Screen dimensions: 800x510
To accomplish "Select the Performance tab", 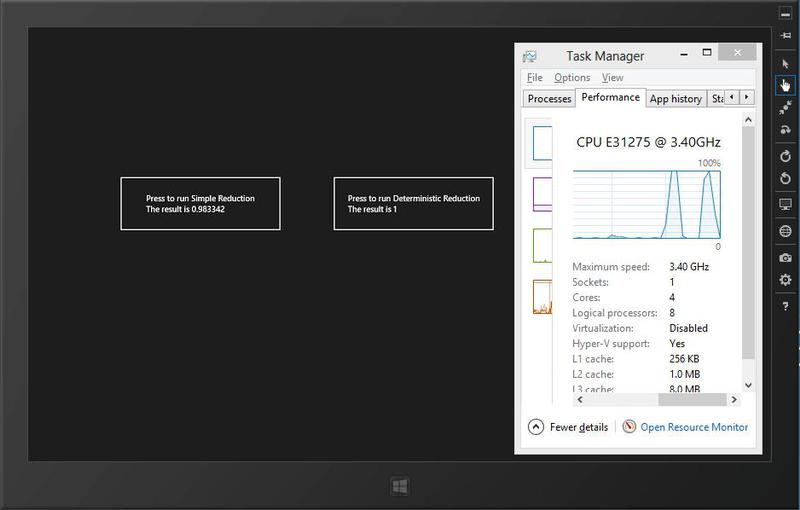I will (610, 97).
